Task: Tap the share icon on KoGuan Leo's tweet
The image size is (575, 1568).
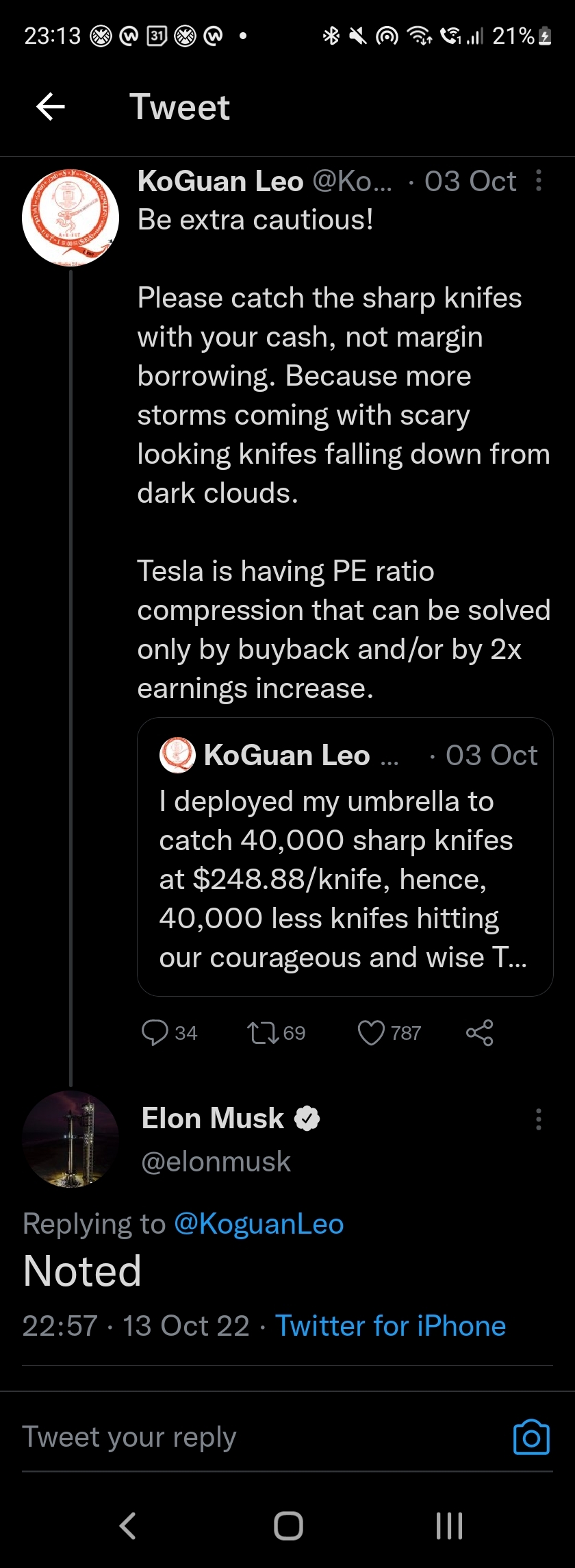Action: (x=479, y=1032)
